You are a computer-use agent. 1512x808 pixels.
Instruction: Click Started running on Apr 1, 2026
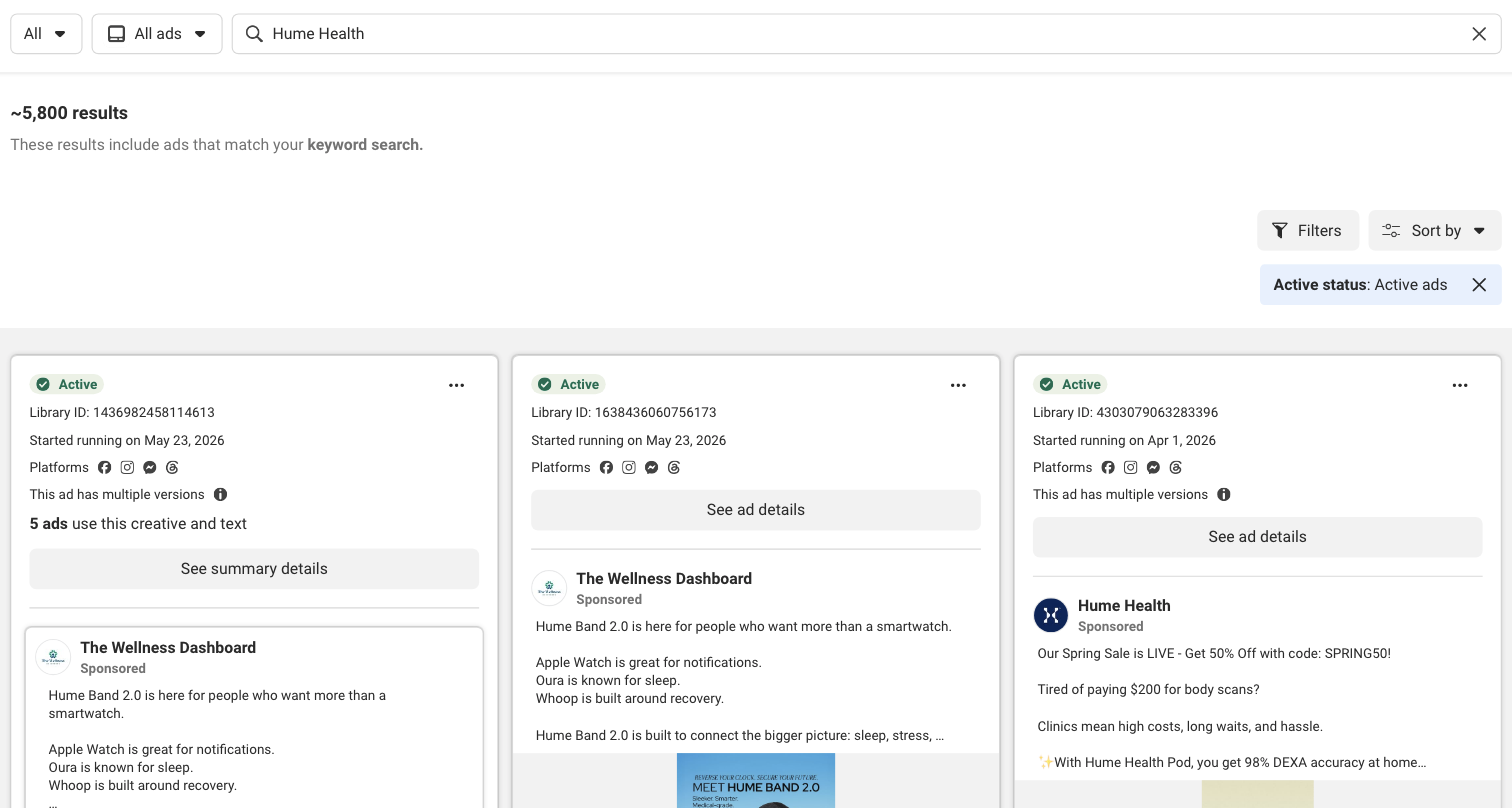(1124, 440)
